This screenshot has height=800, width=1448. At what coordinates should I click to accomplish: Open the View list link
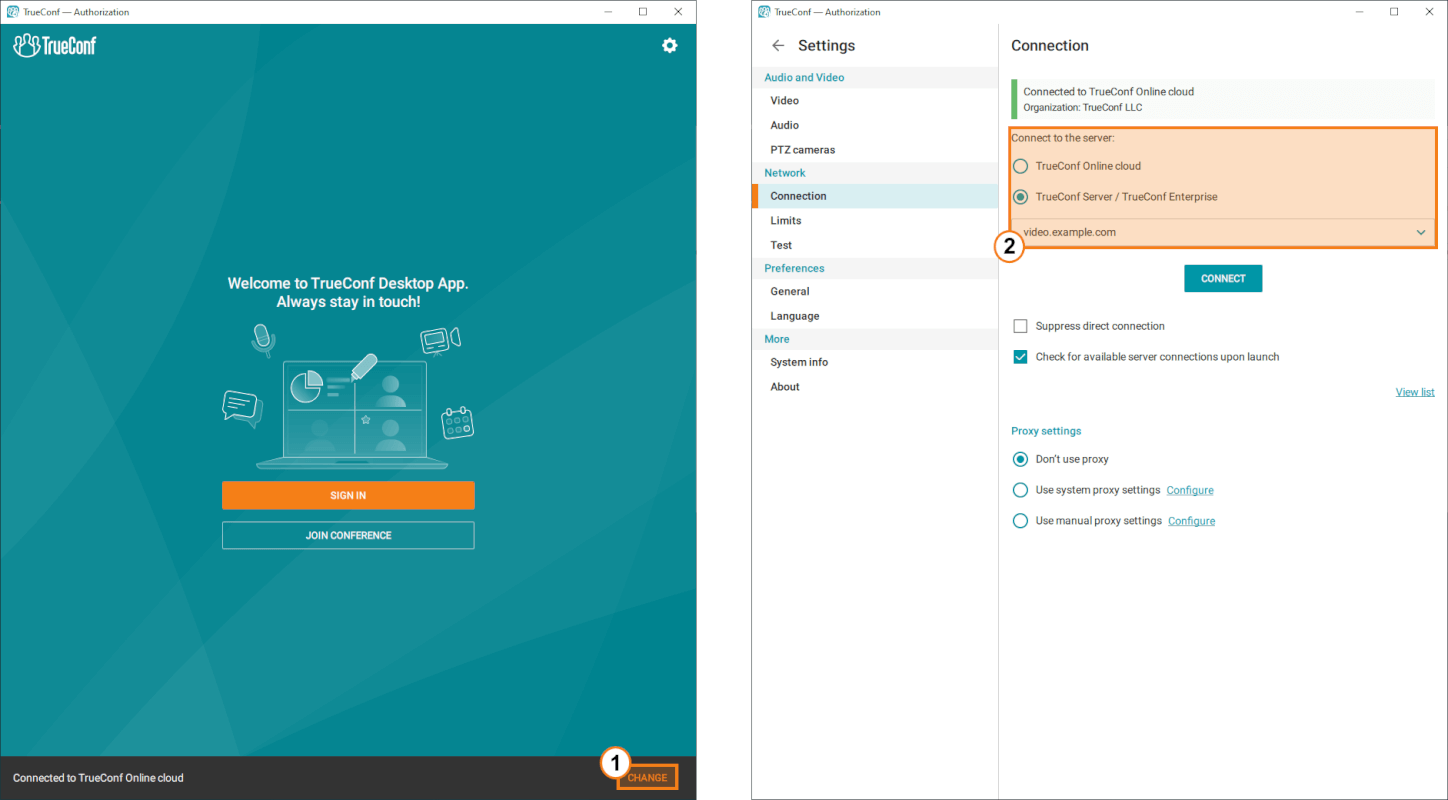[x=1415, y=392]
